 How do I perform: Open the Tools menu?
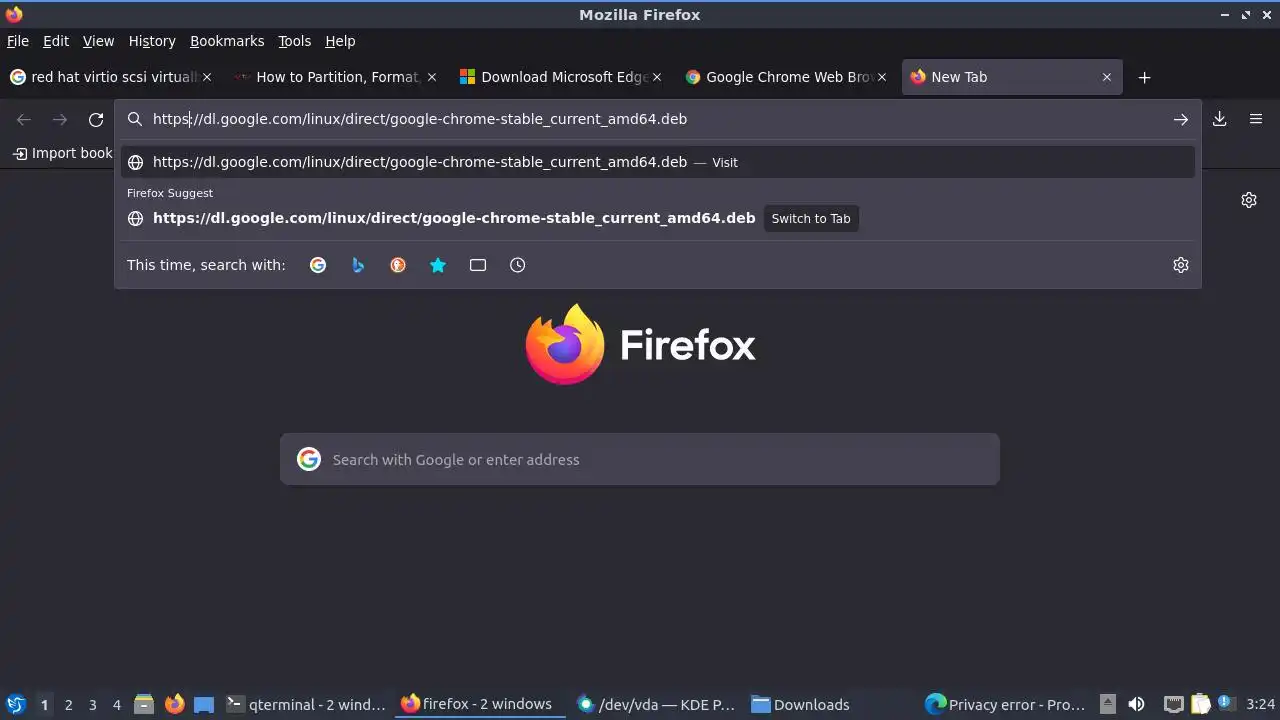pos(295,41)
